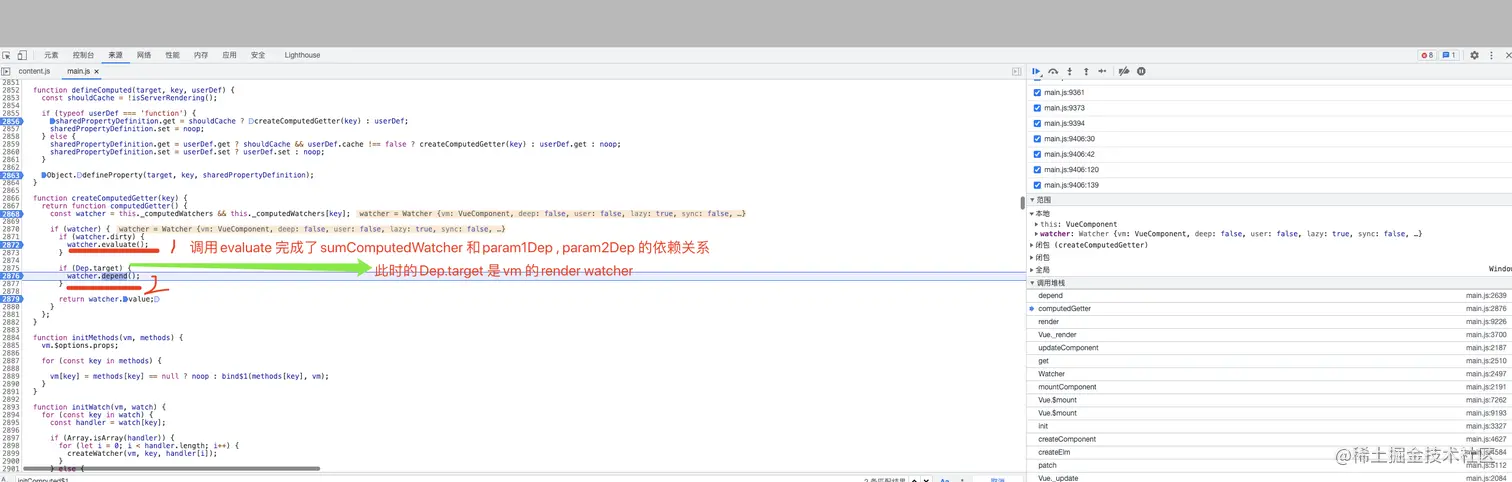Image resolution: width=1512 pixels, height=482 pixels.
Task: Open the 应用 application panel tab
Action: coord(230,55)
